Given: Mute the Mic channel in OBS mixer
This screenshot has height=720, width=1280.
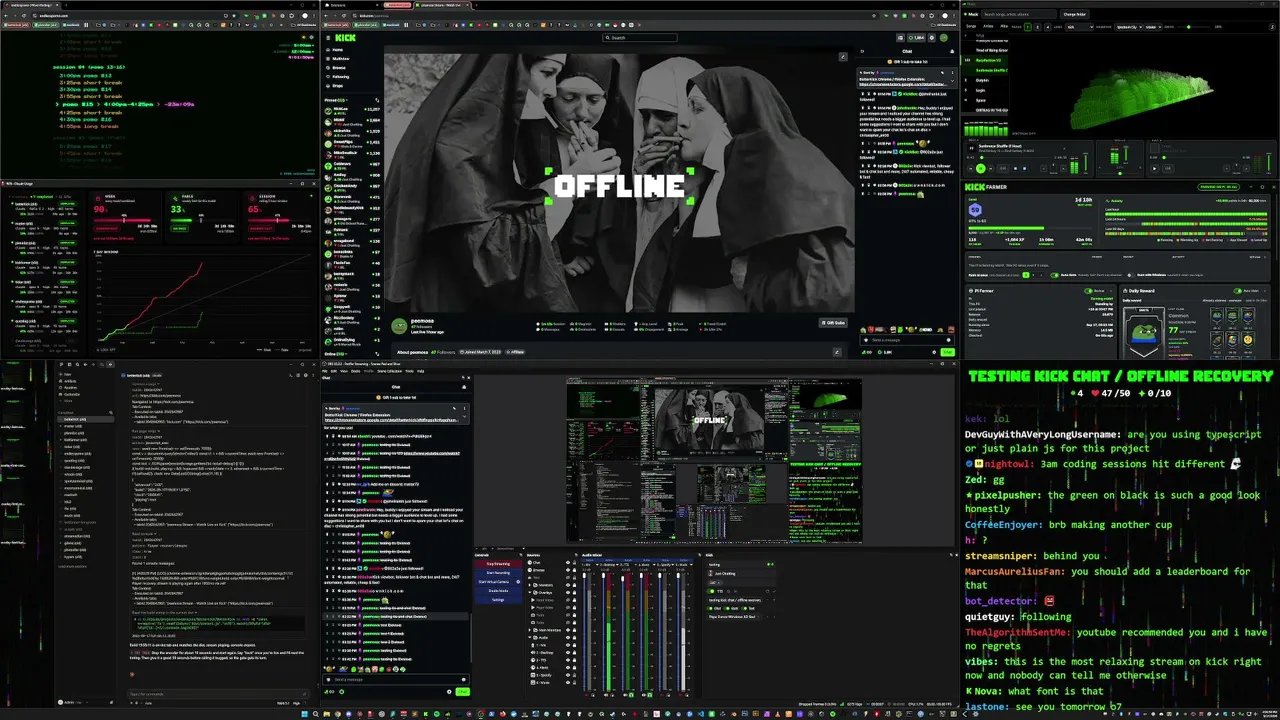Looking at the screenshot, I should 587,695.
